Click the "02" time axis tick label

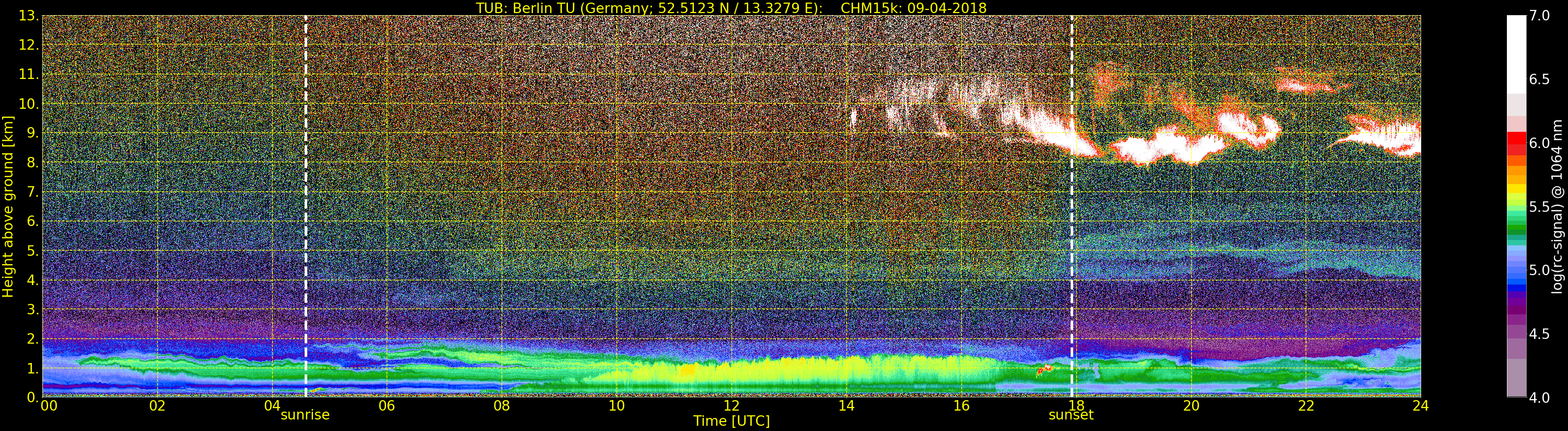point(157,406)
